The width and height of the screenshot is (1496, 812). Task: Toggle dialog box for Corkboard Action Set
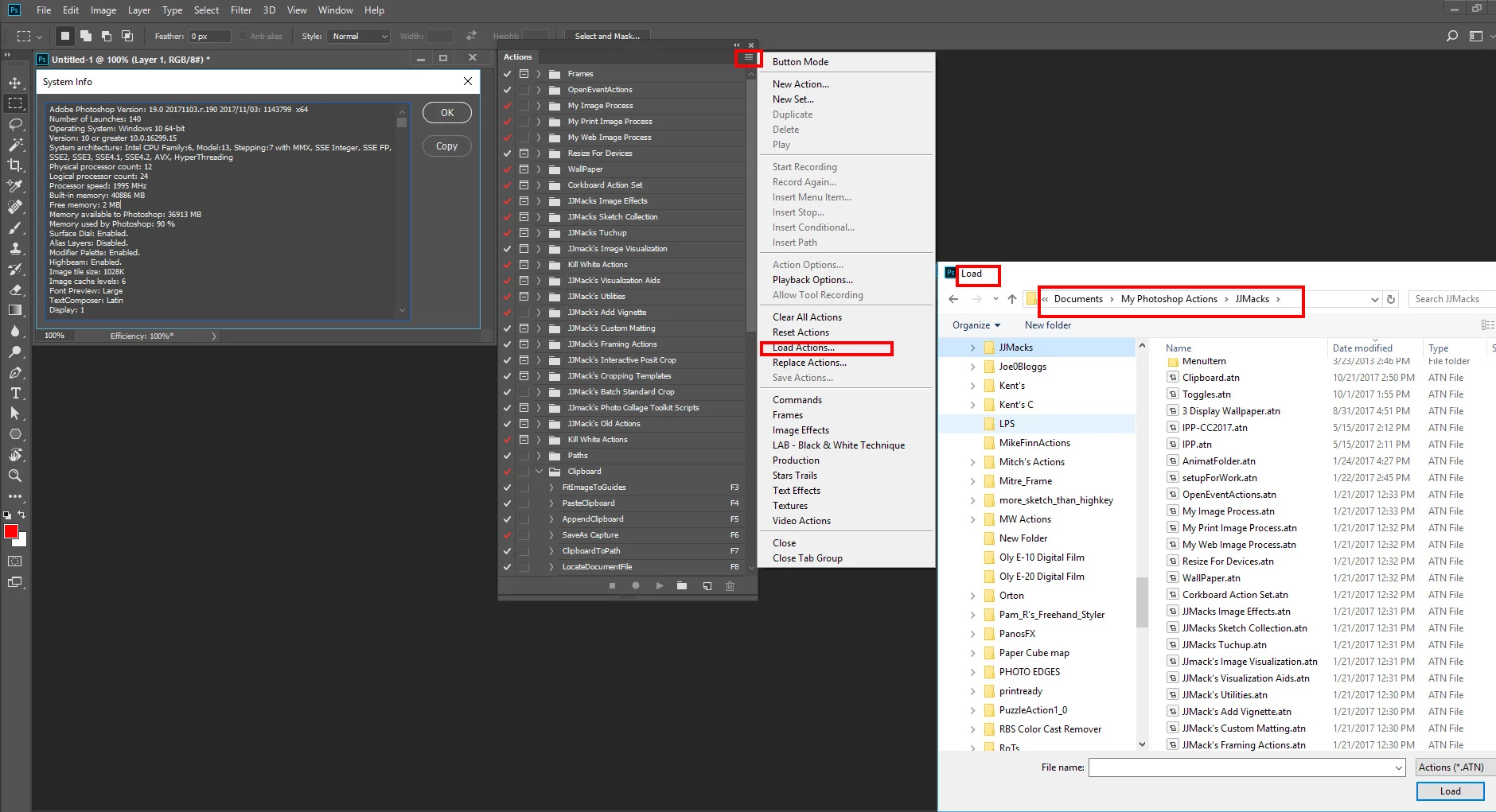click(524, 185)
